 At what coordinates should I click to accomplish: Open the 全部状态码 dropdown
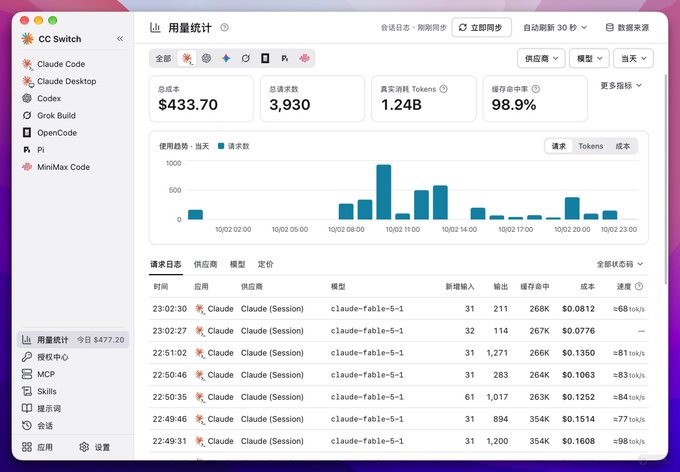tap(619, 264)
